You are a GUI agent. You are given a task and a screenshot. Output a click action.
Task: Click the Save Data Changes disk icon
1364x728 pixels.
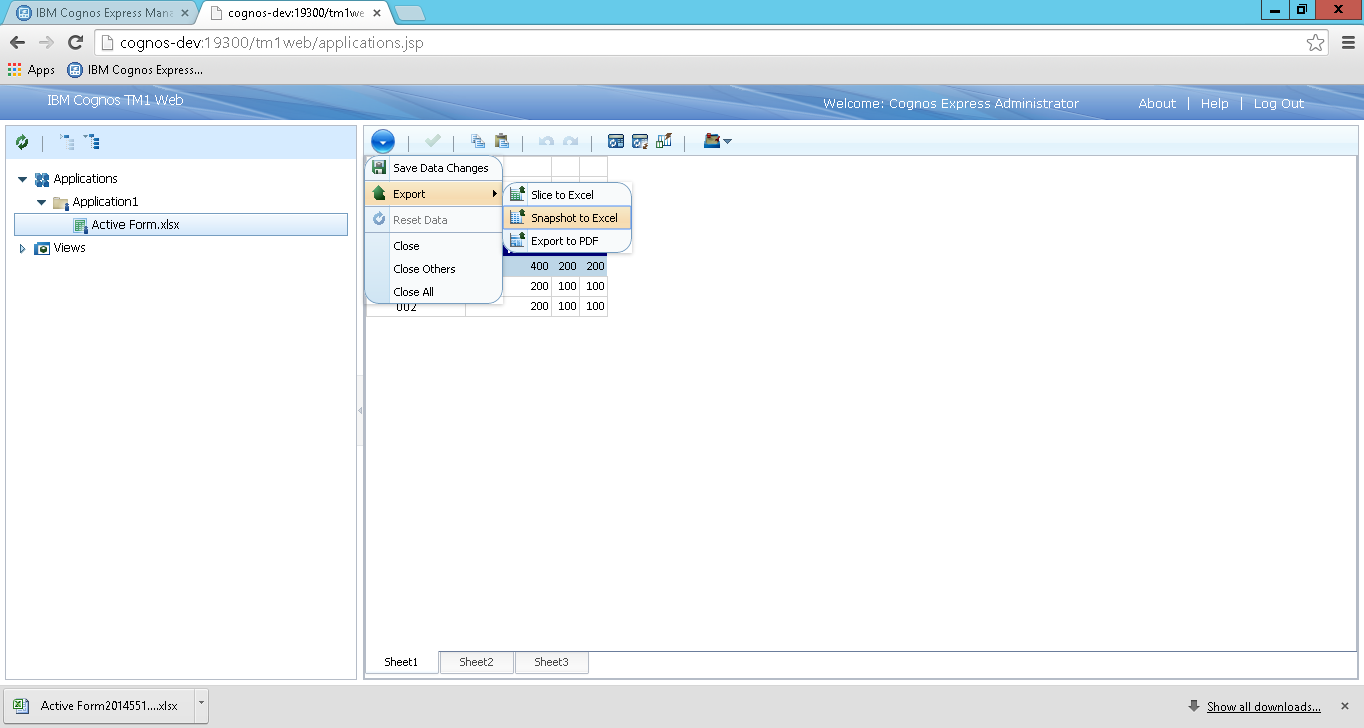(379, 168)
